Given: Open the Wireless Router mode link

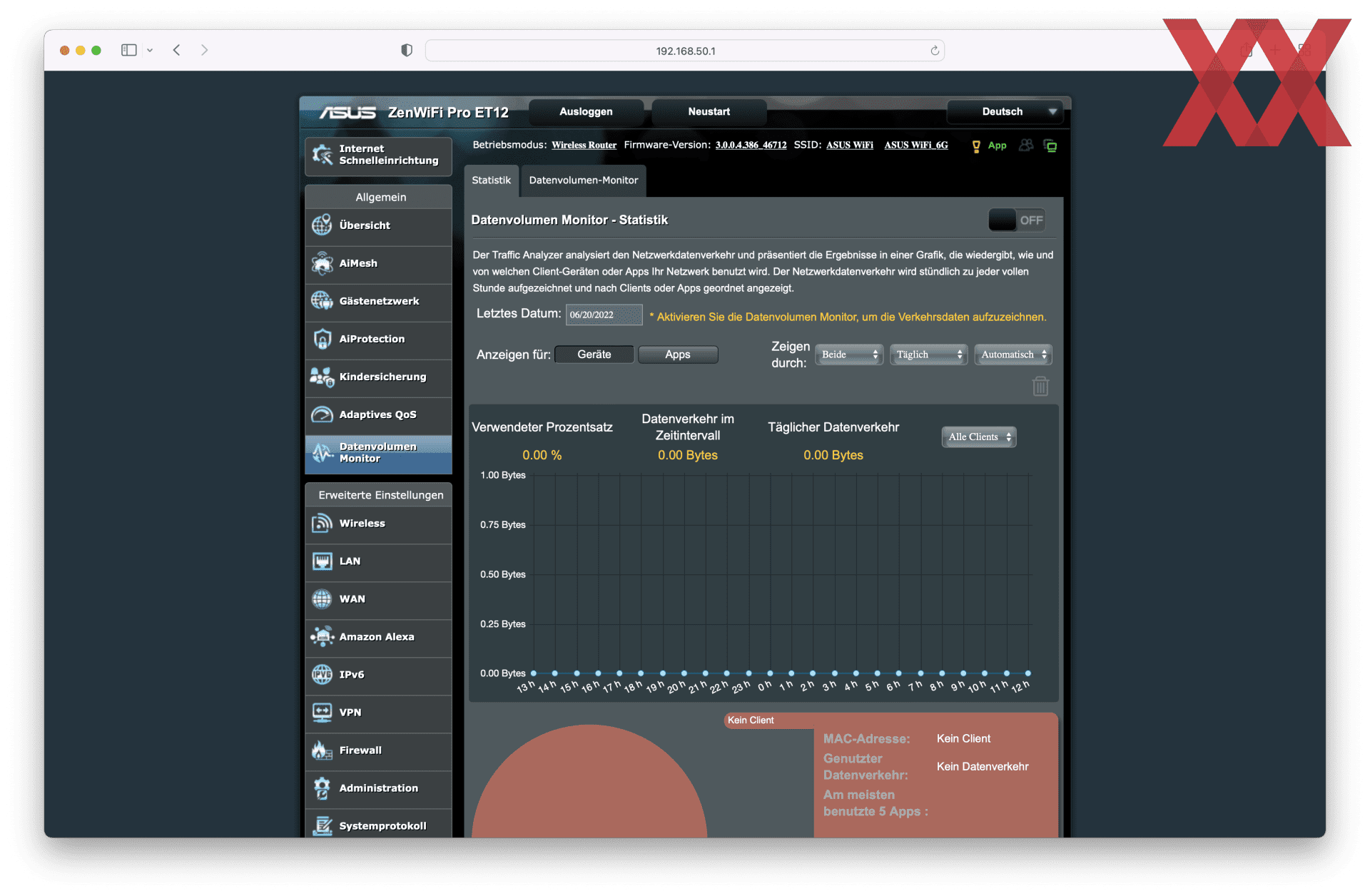Looking at the screenshot, I should click(584, 146).
